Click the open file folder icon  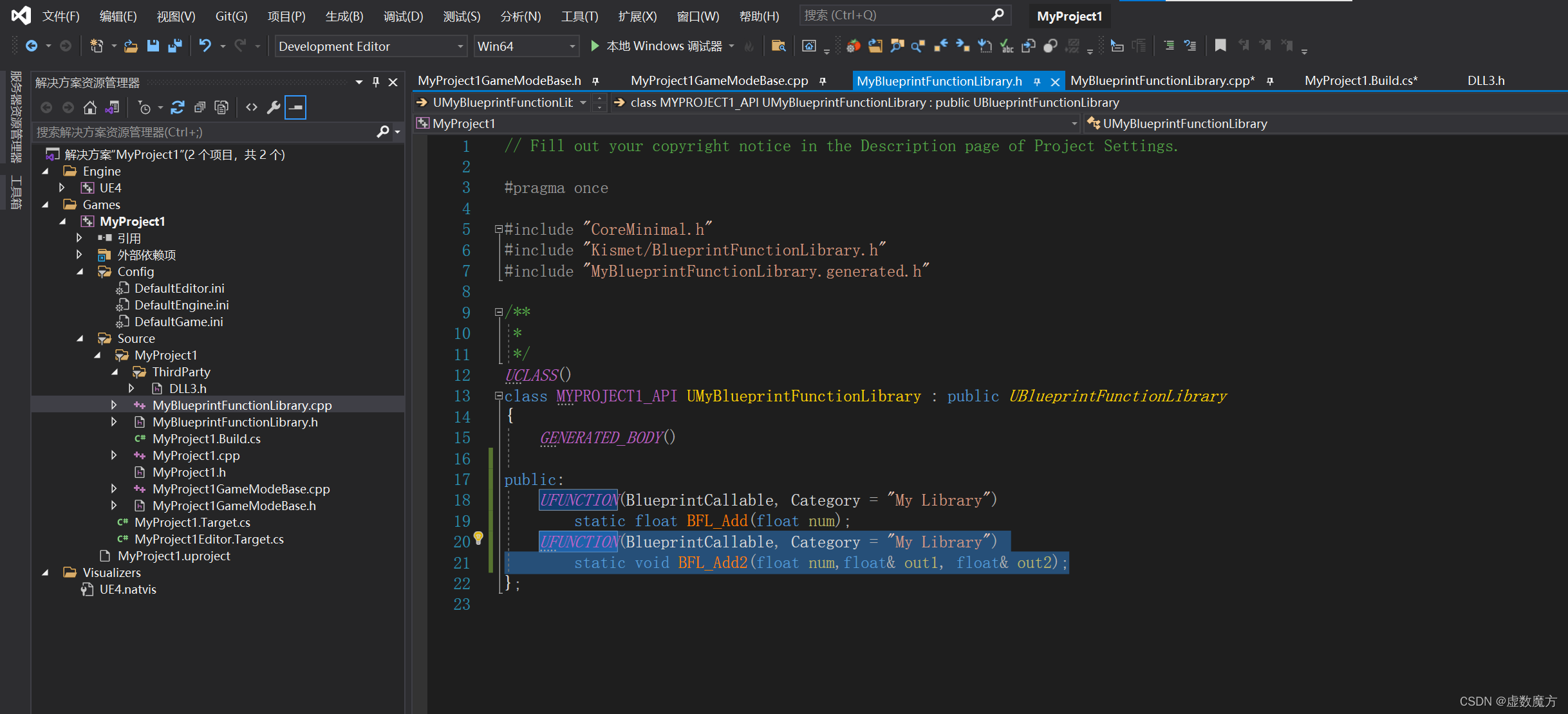coord(131,46)
